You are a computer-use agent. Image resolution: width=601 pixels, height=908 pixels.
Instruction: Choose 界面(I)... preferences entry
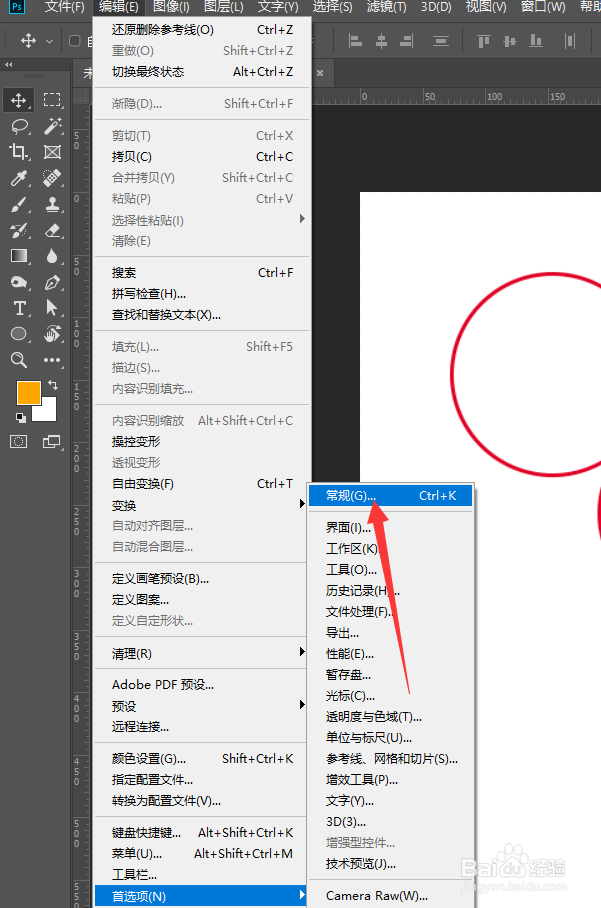coord(391,528)
